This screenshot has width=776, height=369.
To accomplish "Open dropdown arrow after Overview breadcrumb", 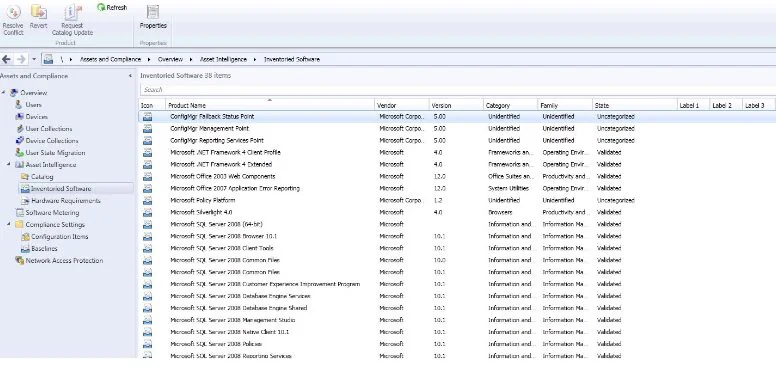I will click(x=191, y=59).
